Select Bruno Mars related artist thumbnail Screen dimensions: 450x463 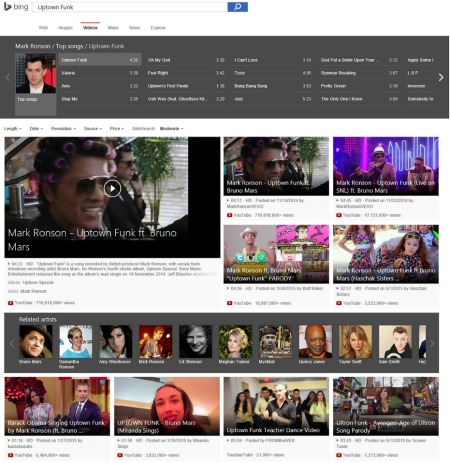pos(35,342)
